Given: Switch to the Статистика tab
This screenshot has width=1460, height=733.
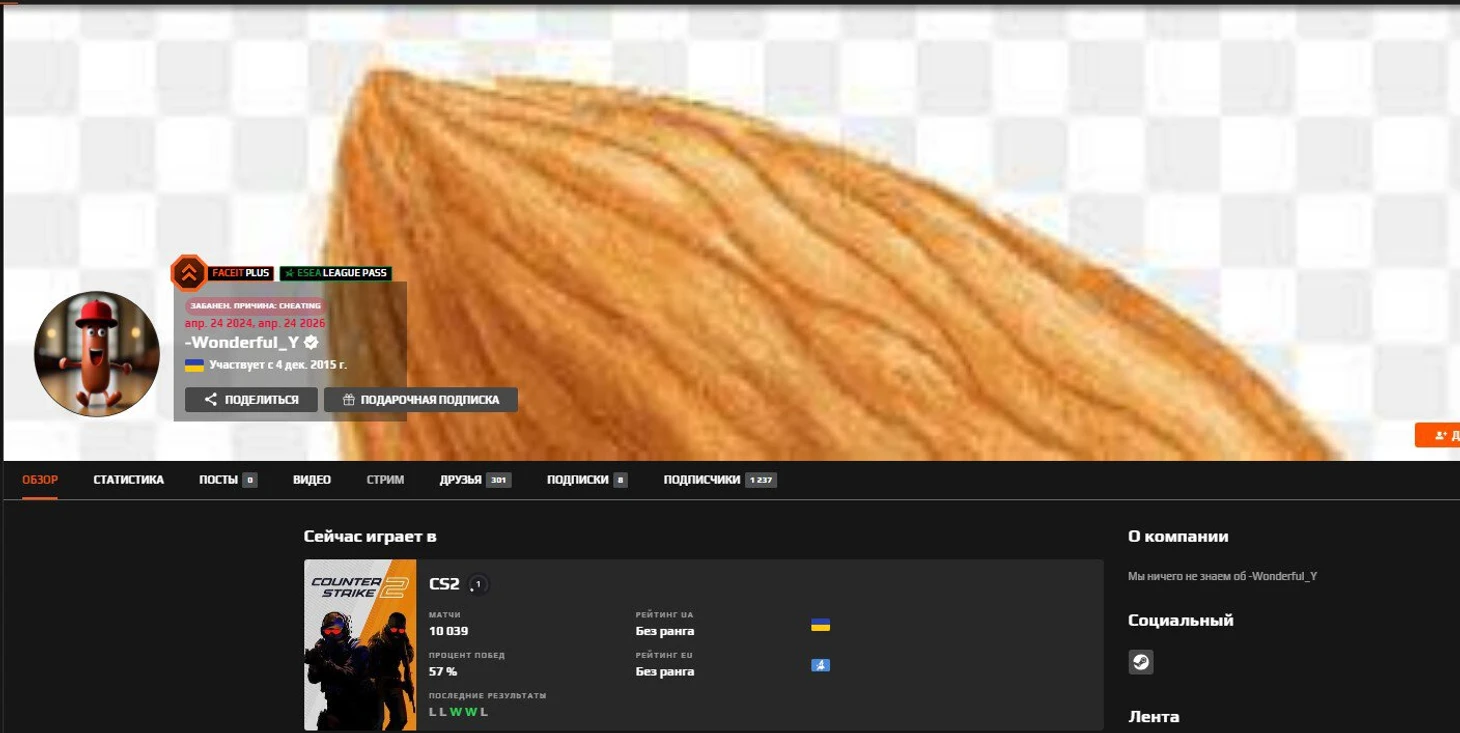Looking at the screenshot, I should (x=128, y=480).
